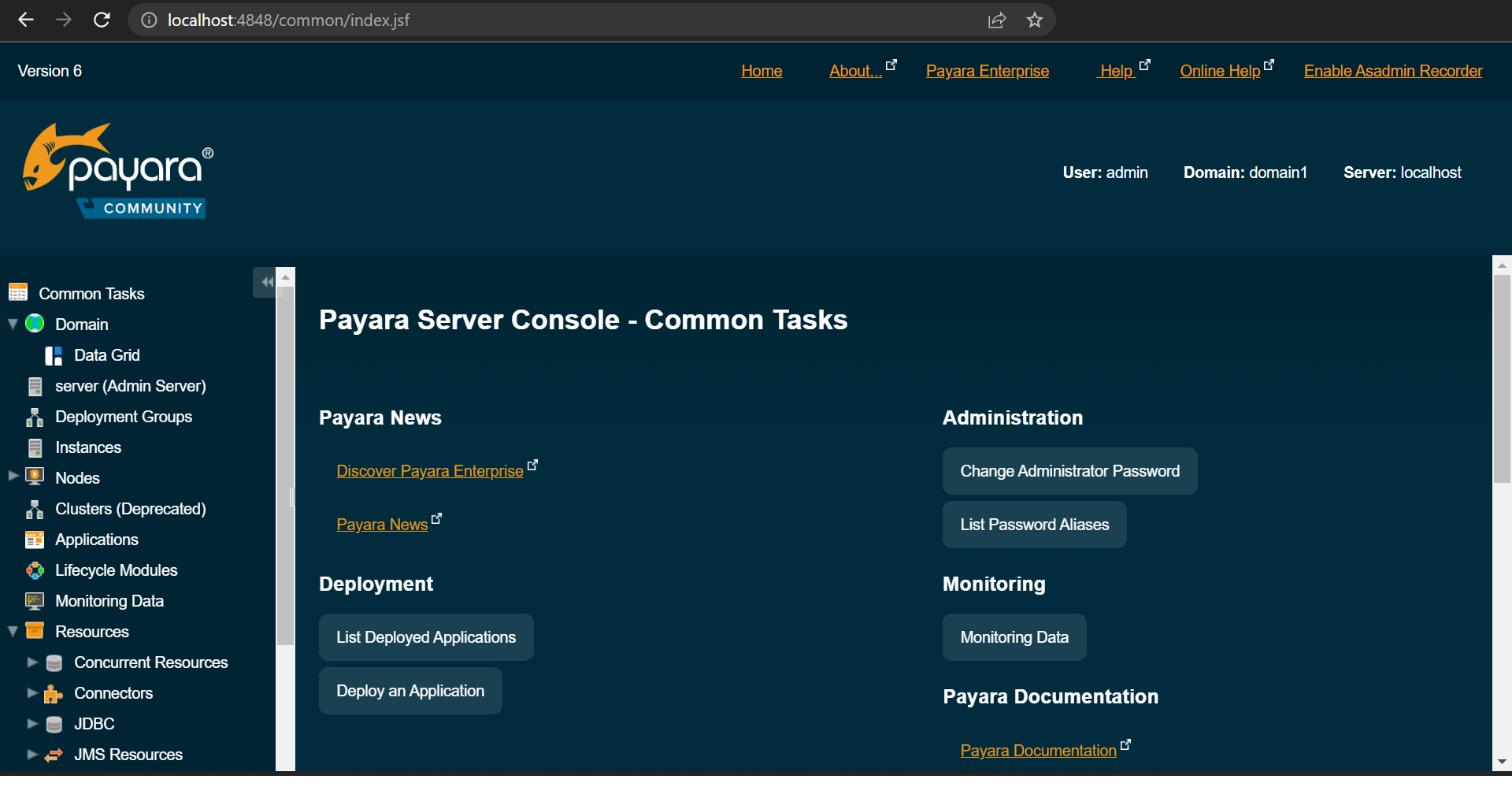Select JMS Resources tree item
1512x794 pixels.
pyautogui.click(x=128, y=755)
